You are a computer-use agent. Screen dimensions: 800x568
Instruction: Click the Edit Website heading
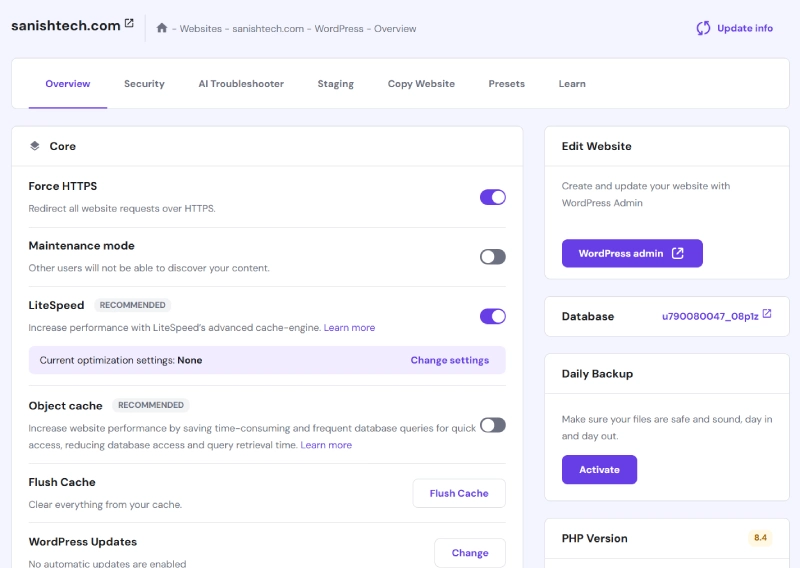[596, 146]
